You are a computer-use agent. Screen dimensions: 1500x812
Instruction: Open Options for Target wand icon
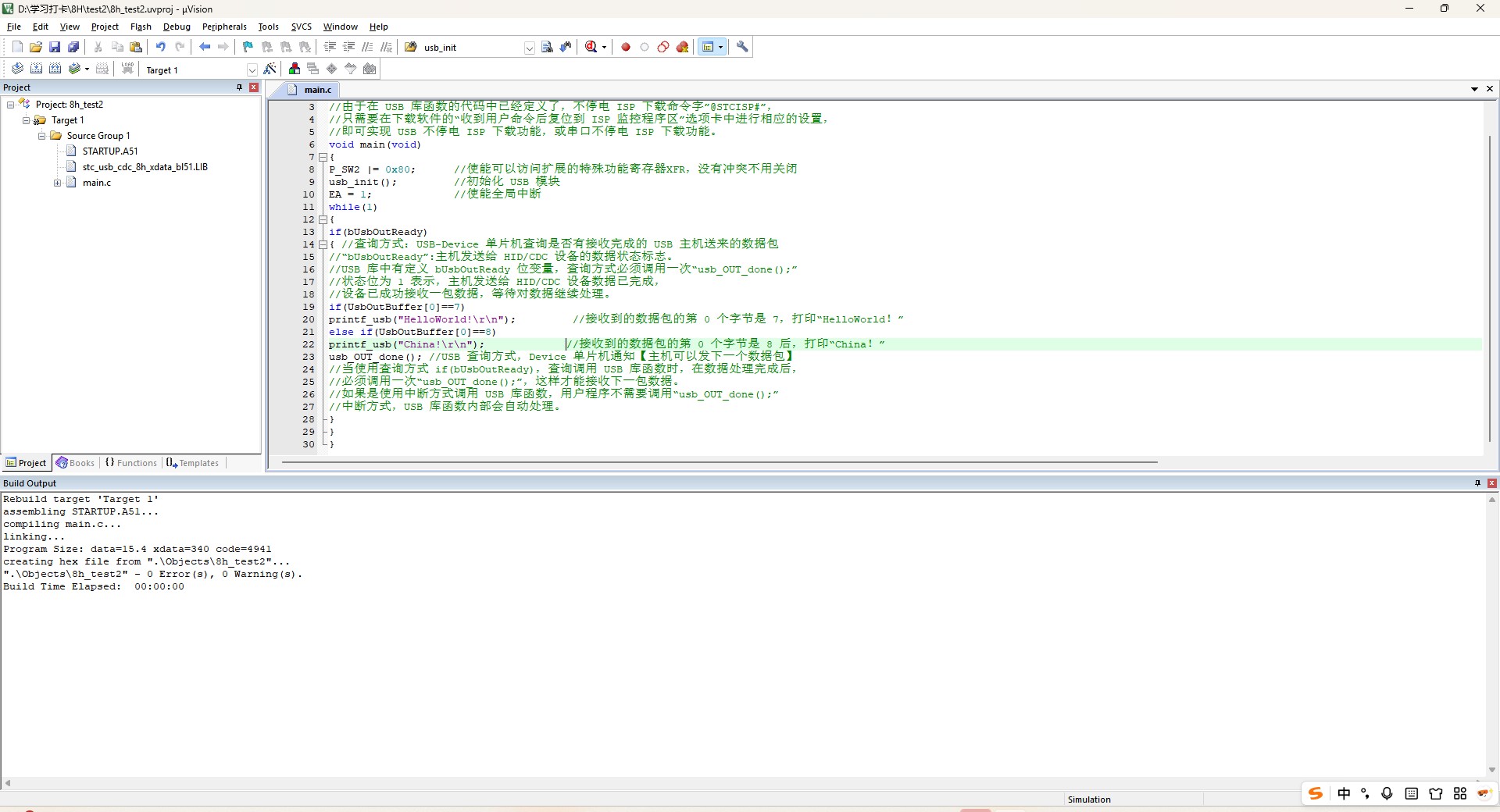tap(270, 69)
